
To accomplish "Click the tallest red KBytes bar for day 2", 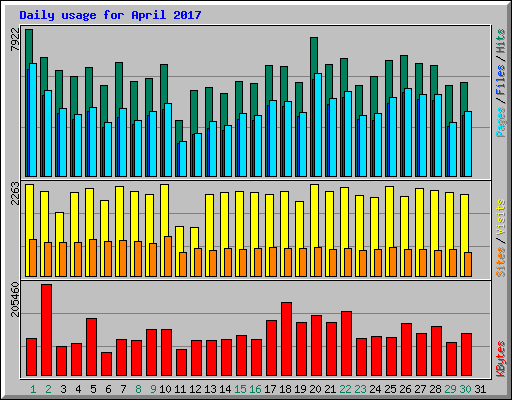I will 46,330.
